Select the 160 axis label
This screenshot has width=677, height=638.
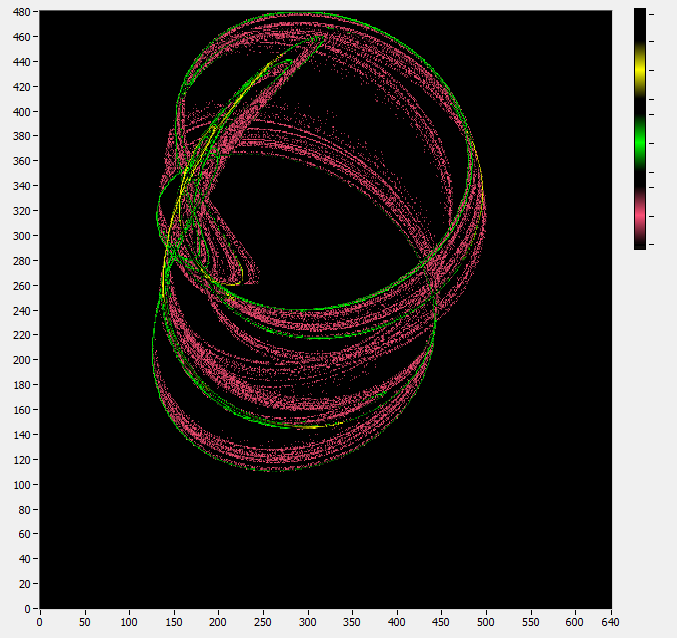click(22, 410)
